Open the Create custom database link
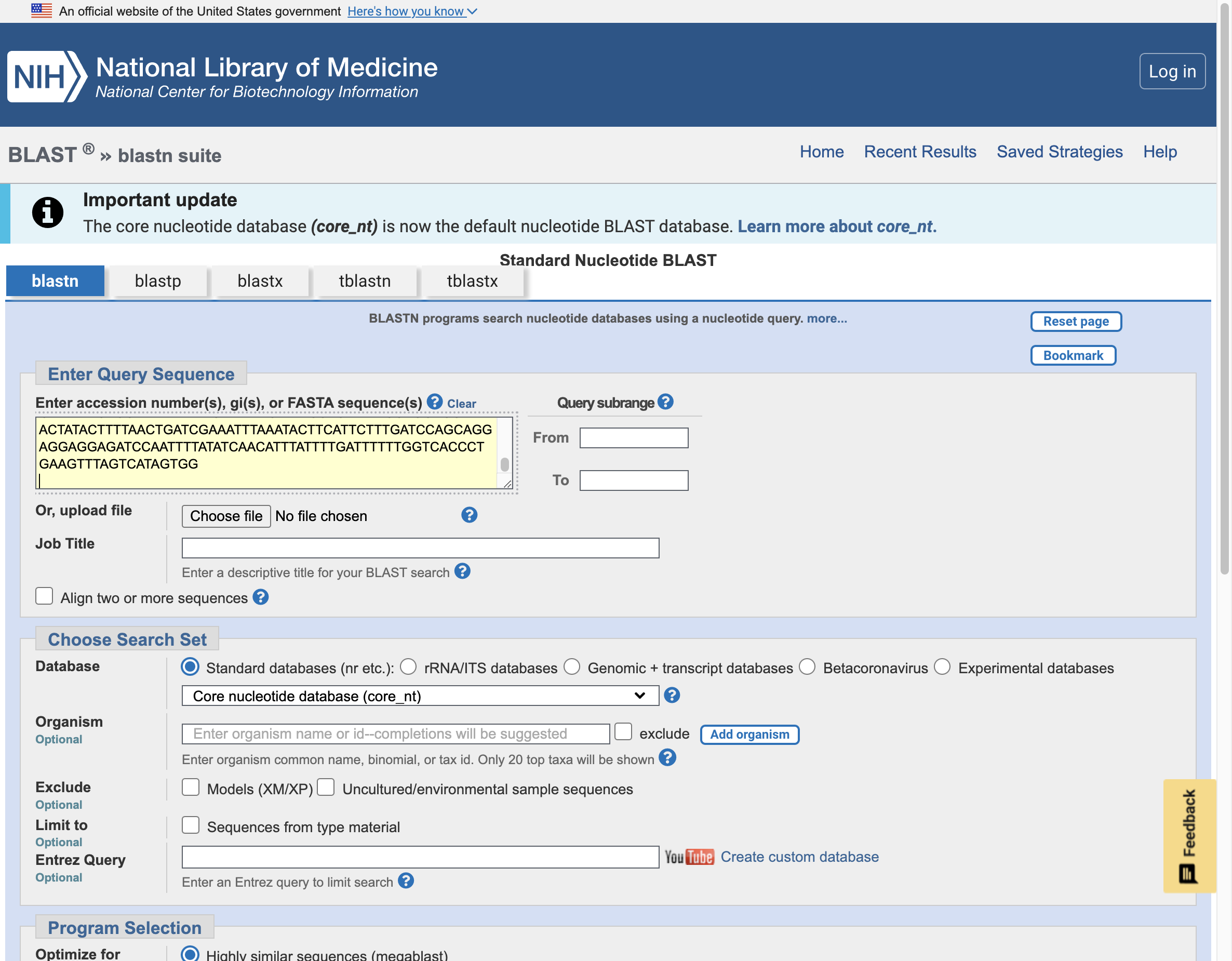Viewport: 1232px width, 961px height. 799,857
